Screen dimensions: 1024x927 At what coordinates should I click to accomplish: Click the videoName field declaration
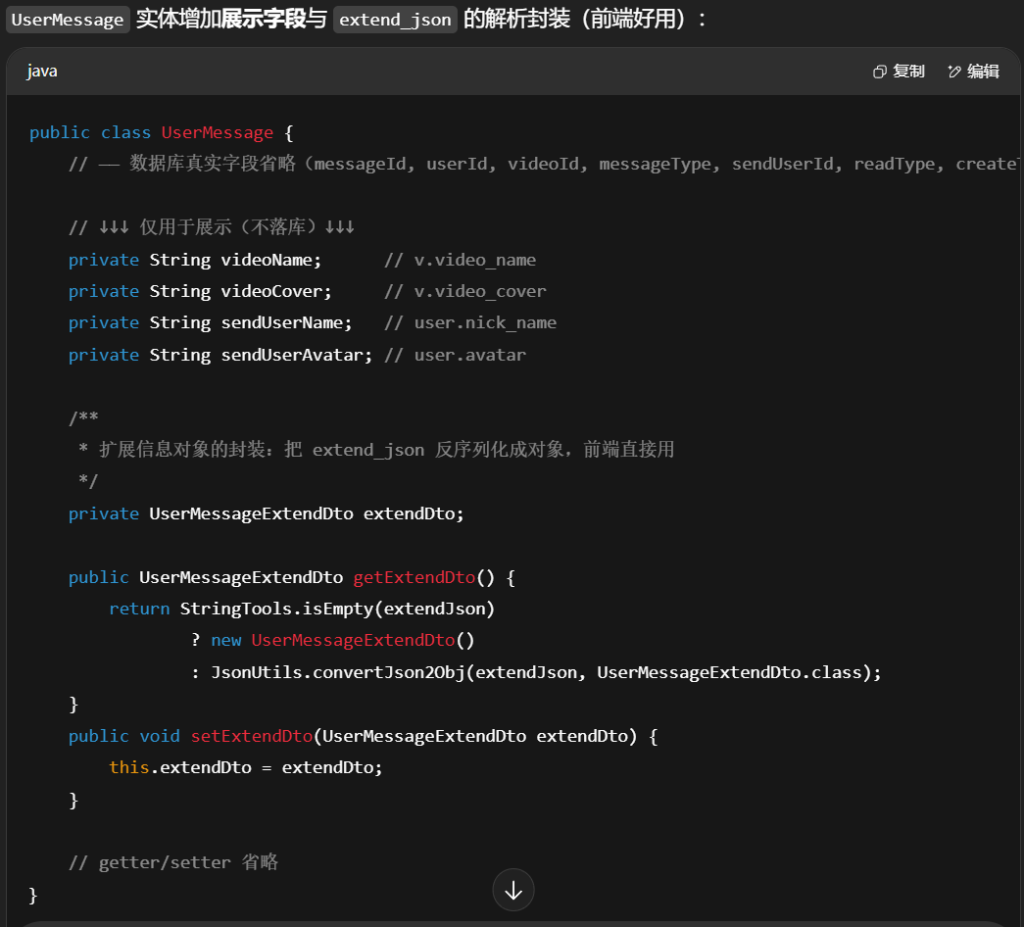pyautogui.click(x=271, y=260)
